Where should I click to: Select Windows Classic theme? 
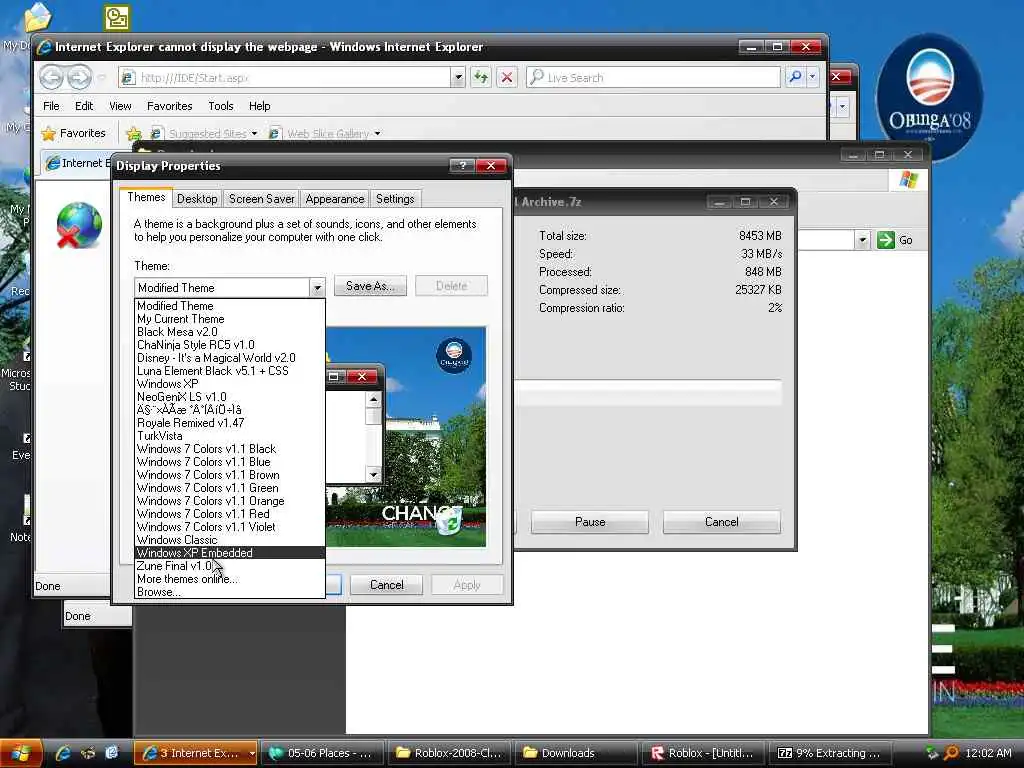click(229, 540)
